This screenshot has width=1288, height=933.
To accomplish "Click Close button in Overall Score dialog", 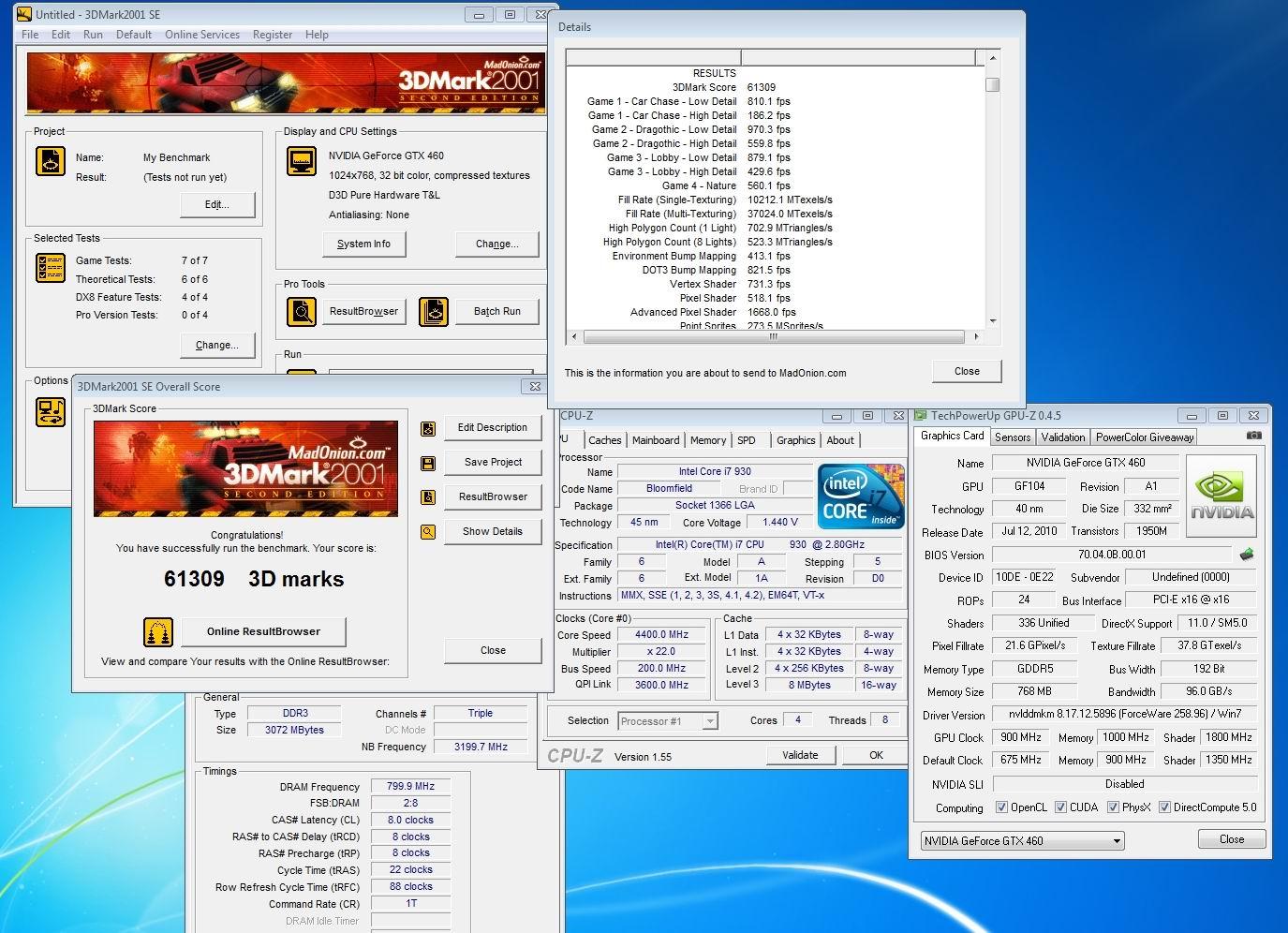I will point(493,651).
